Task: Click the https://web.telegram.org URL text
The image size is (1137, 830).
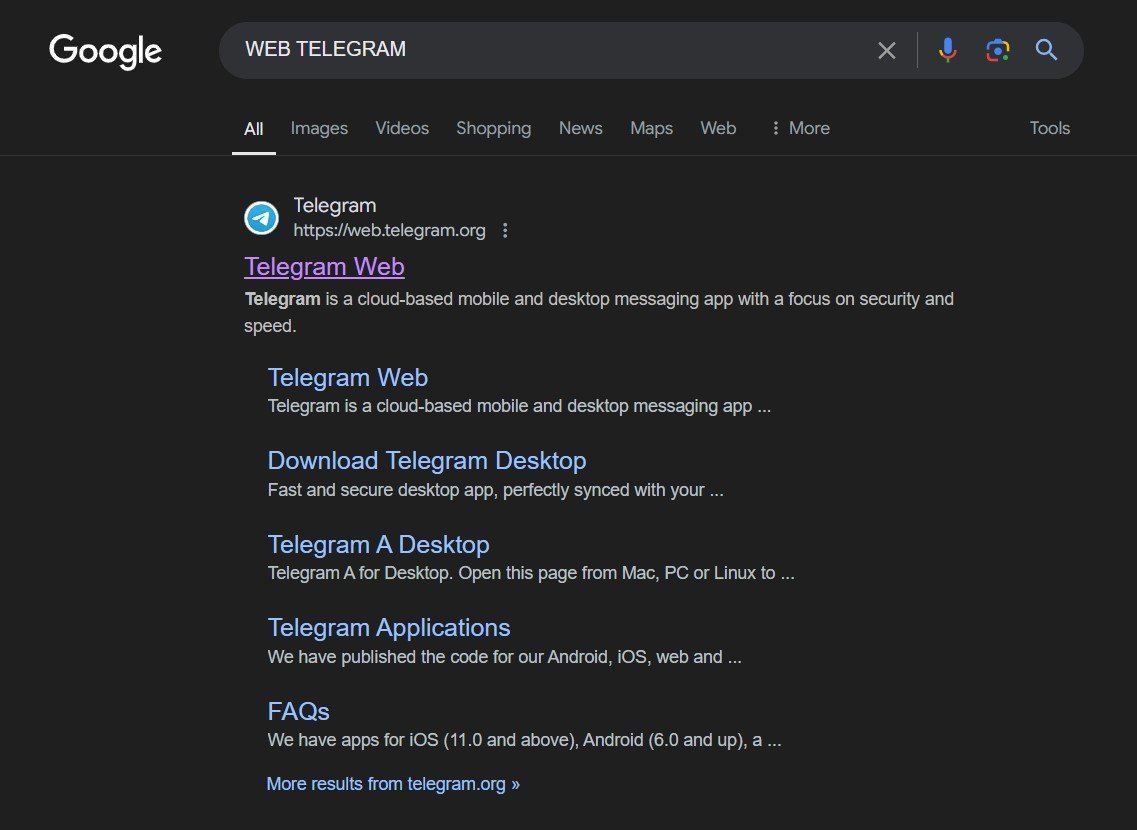Action: point(389,231)
